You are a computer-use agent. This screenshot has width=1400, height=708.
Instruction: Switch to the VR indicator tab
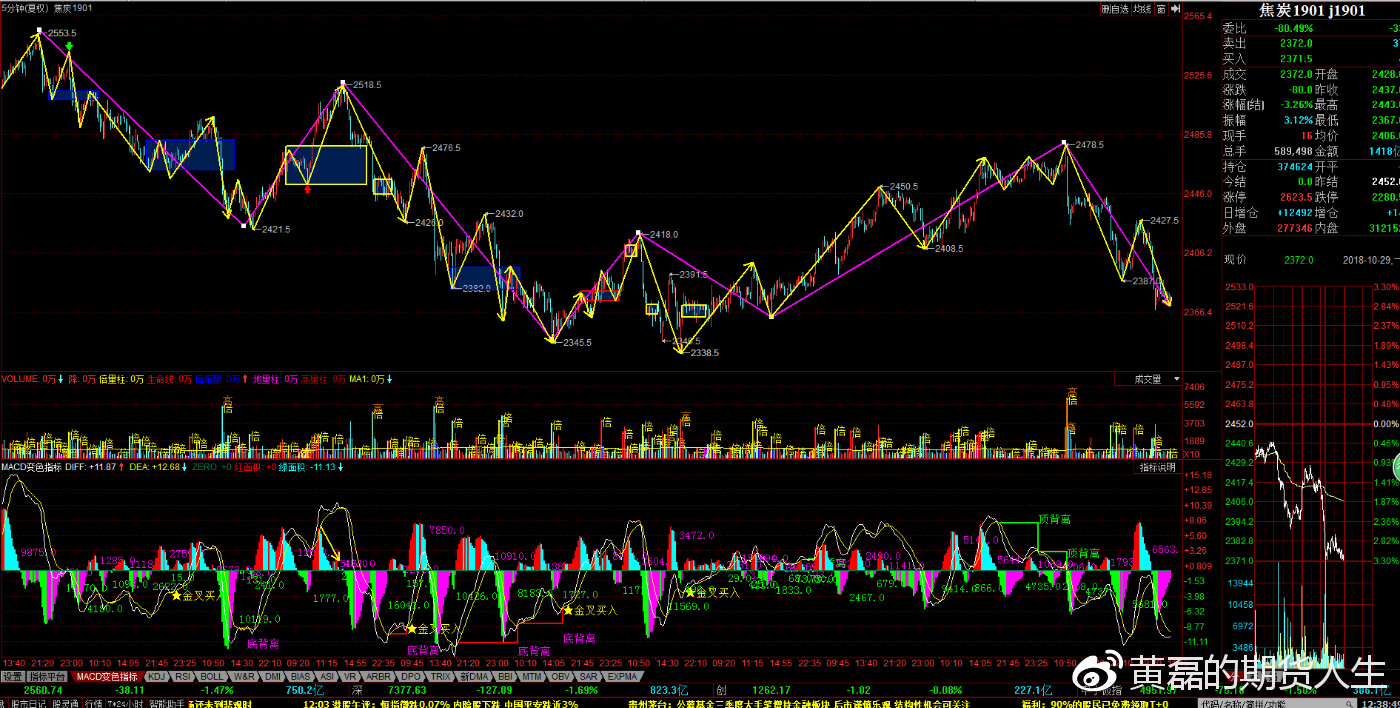350,676
